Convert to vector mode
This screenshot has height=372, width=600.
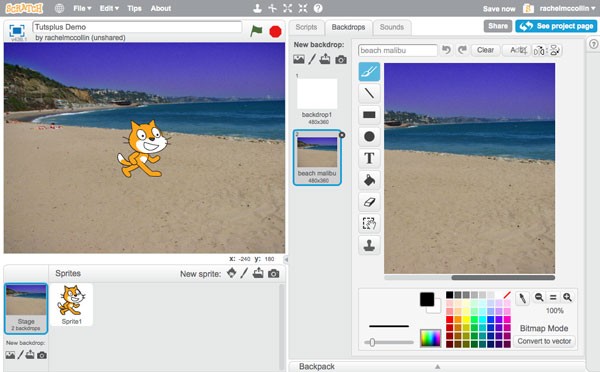(544, 341)
